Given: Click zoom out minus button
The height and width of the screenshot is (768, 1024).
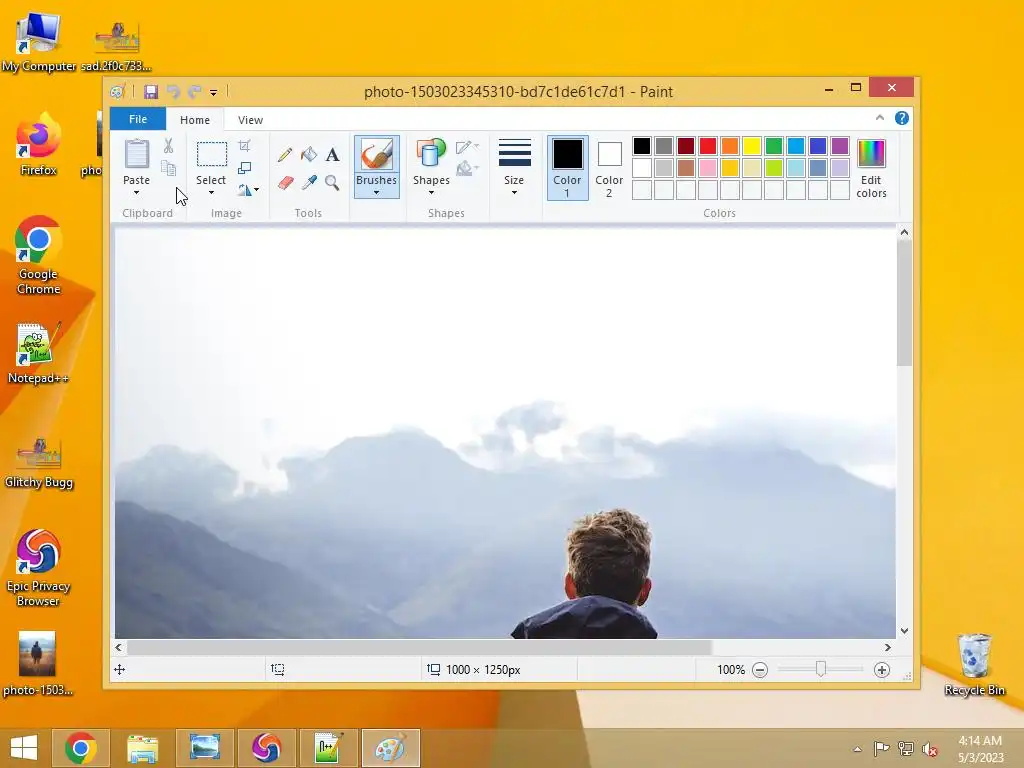Looking at the screenshot, I should [760, 670].
